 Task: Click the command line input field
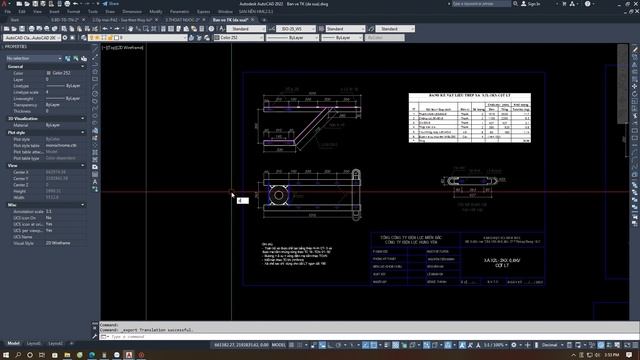[x=367, y=337]
